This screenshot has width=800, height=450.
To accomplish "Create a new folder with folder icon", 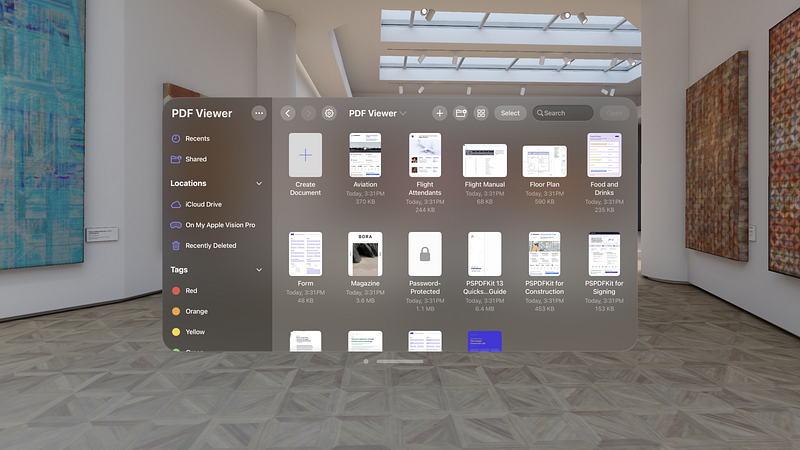I will [460, 113].
